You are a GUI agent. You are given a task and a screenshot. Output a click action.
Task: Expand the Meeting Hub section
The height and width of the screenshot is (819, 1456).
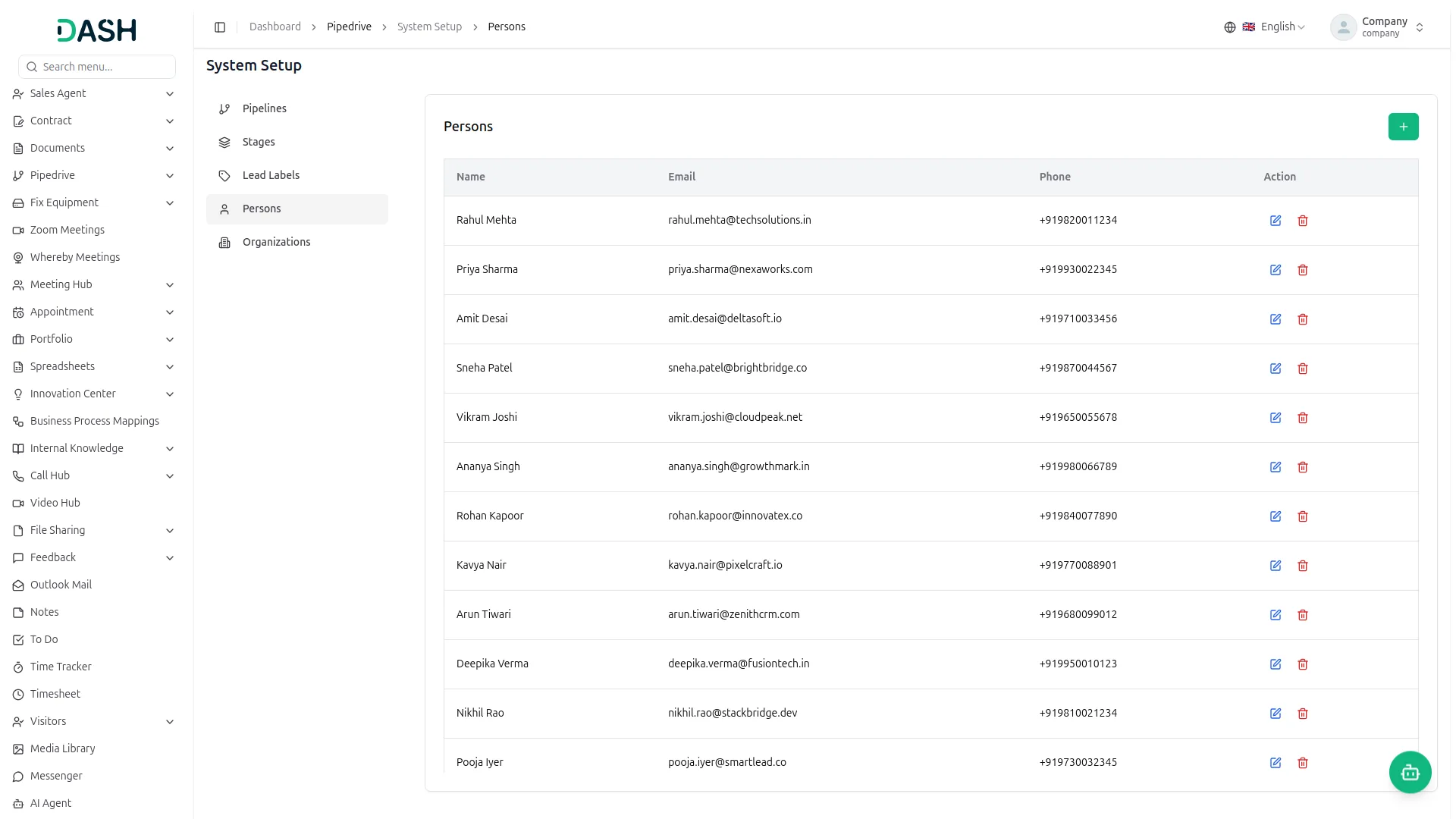[x=94, y=284]
